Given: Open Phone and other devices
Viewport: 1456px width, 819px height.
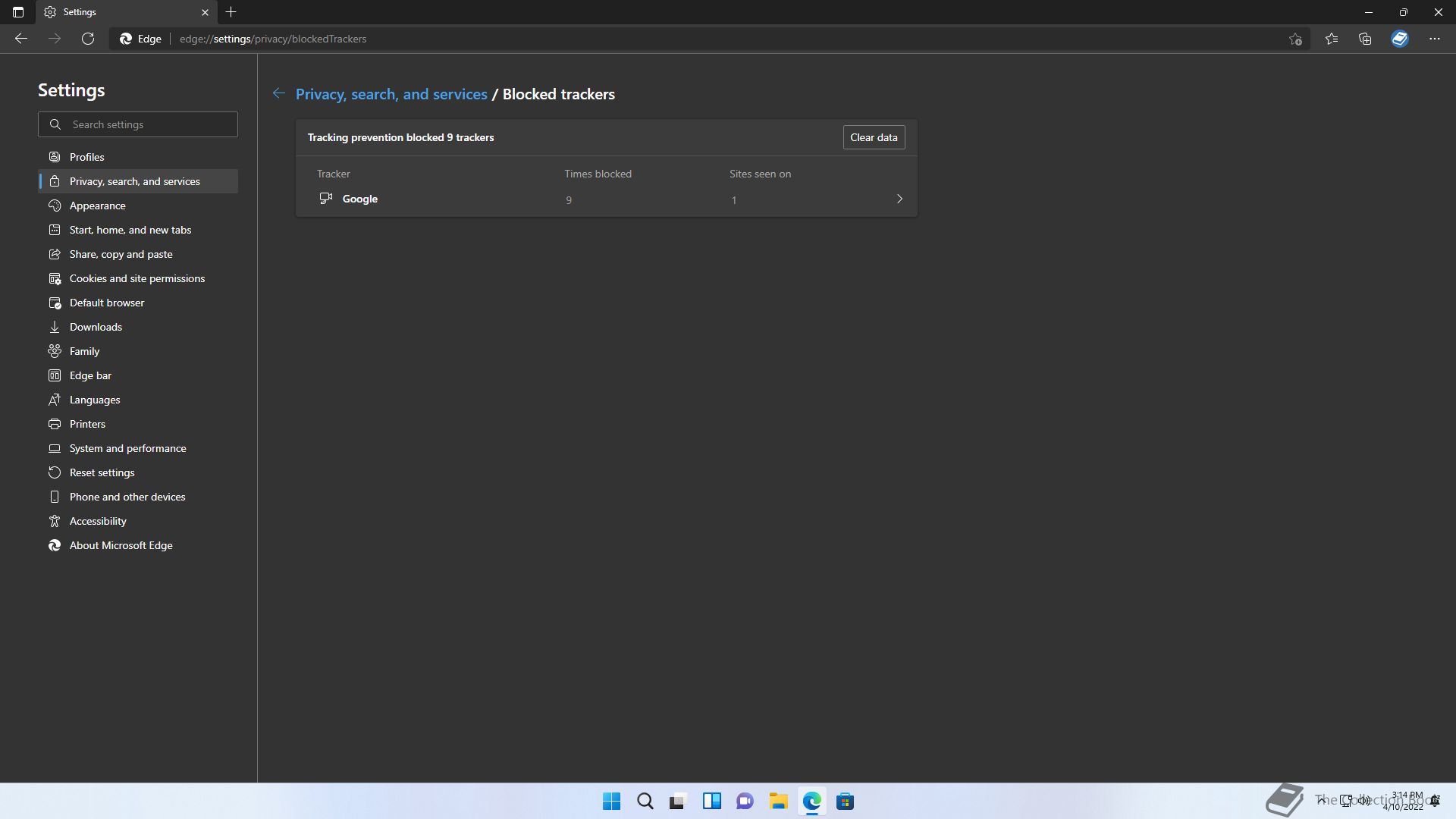Looking at the screenshot, I should coord(138,497).
